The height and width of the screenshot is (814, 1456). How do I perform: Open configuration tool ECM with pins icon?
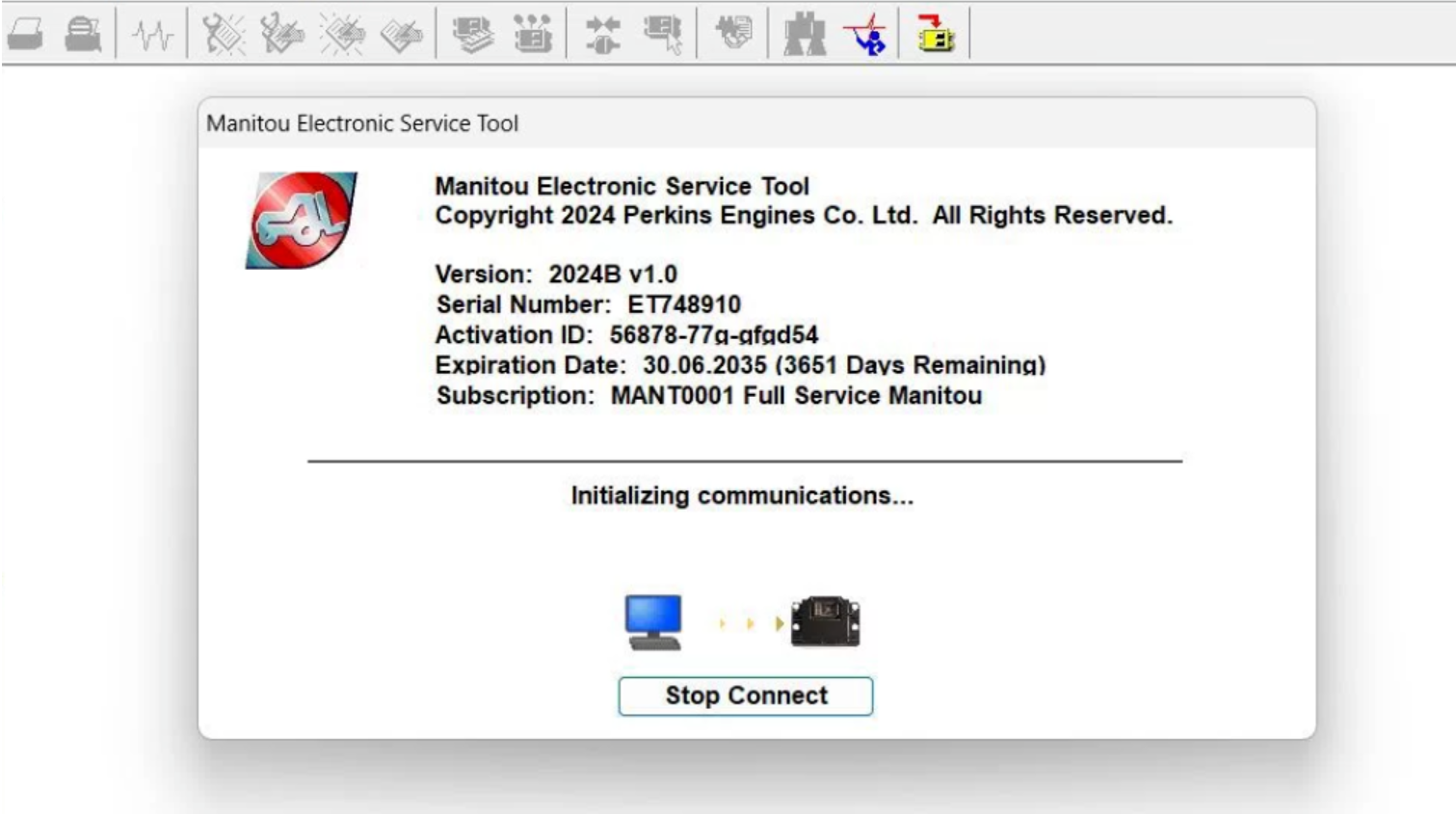(532, 35)
